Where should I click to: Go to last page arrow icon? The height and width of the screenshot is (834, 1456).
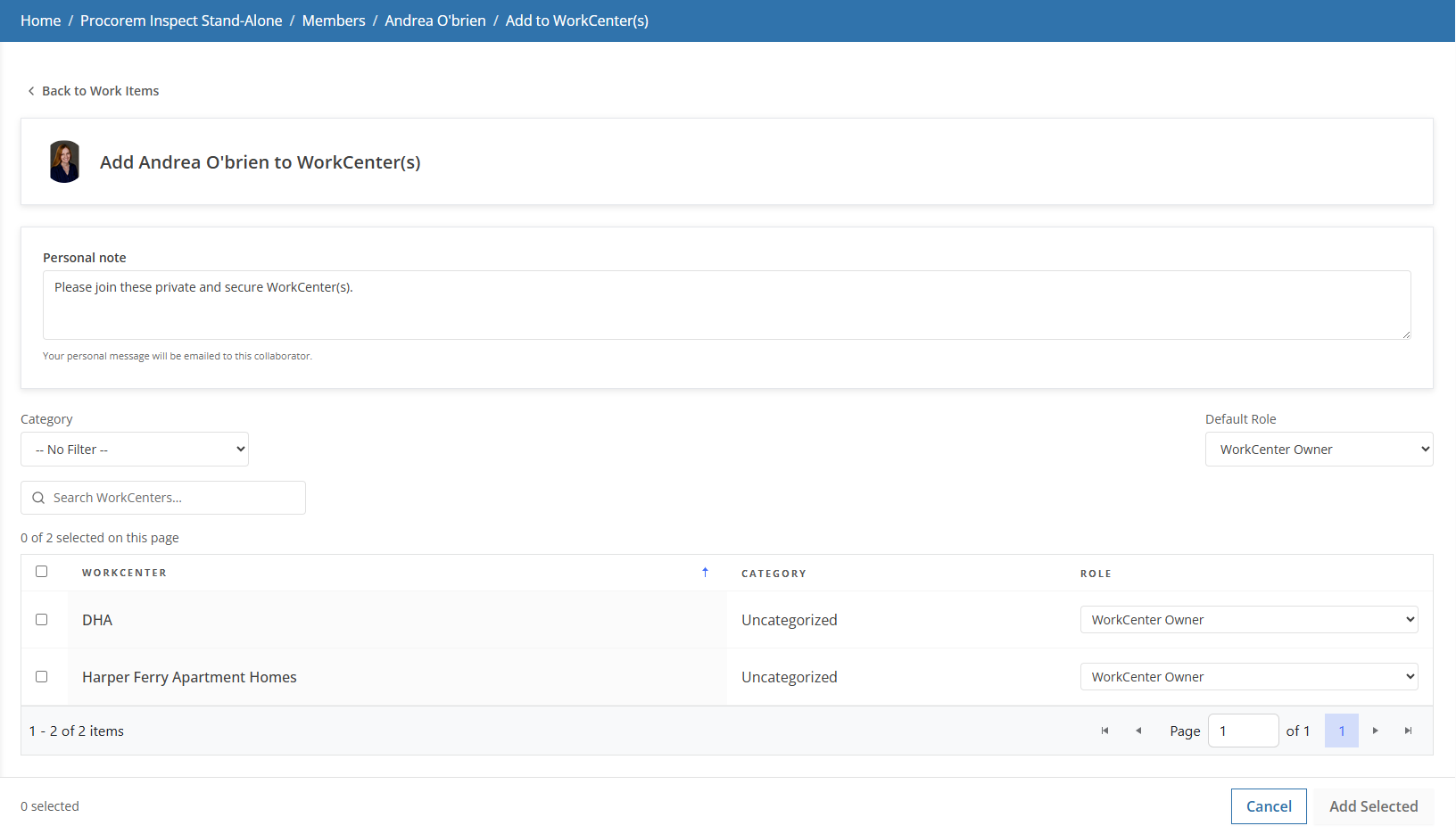coord(1409,731)
